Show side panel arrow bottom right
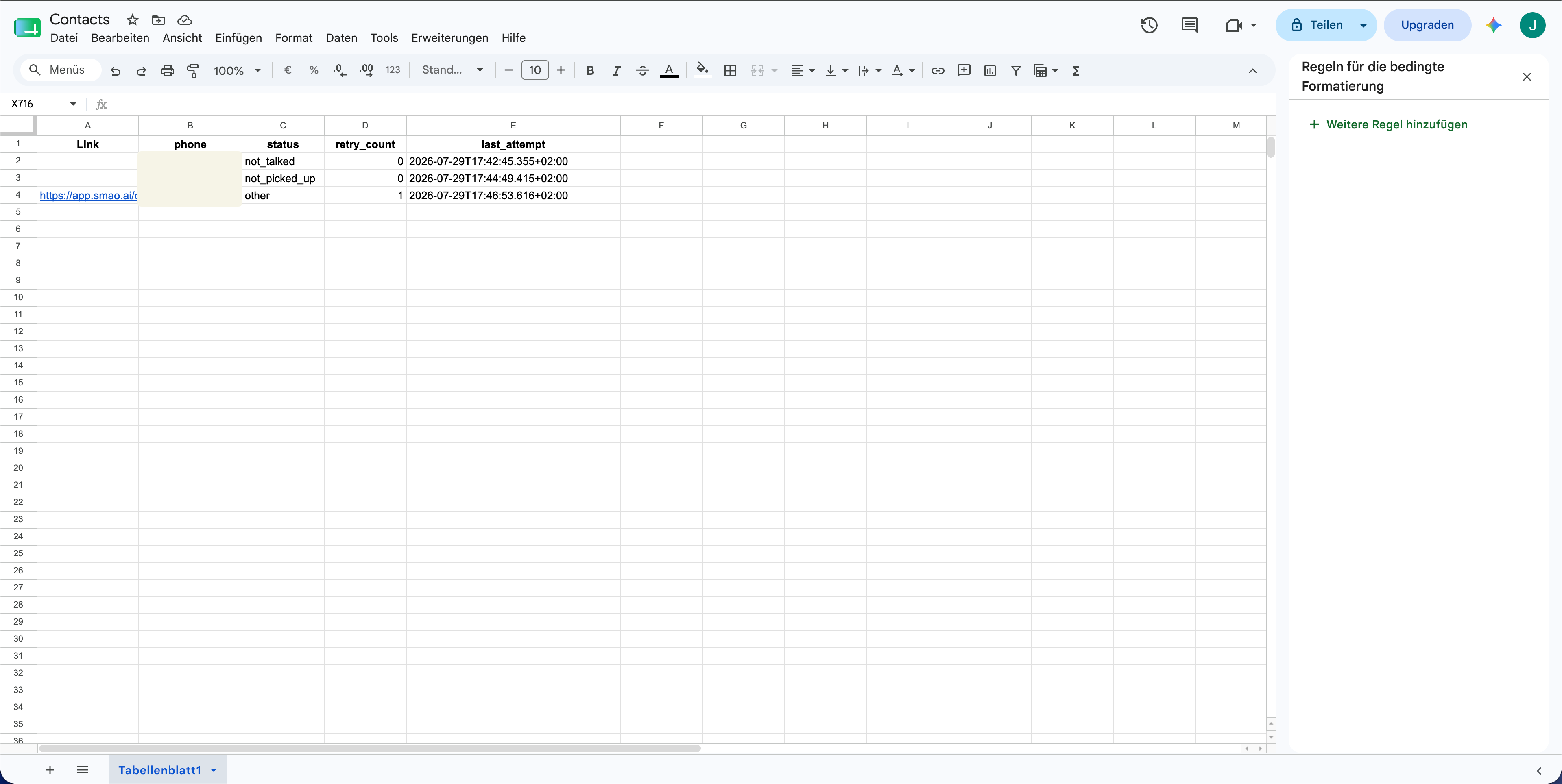Viewport: 1562px width, 784px height. click(1538, 771)
